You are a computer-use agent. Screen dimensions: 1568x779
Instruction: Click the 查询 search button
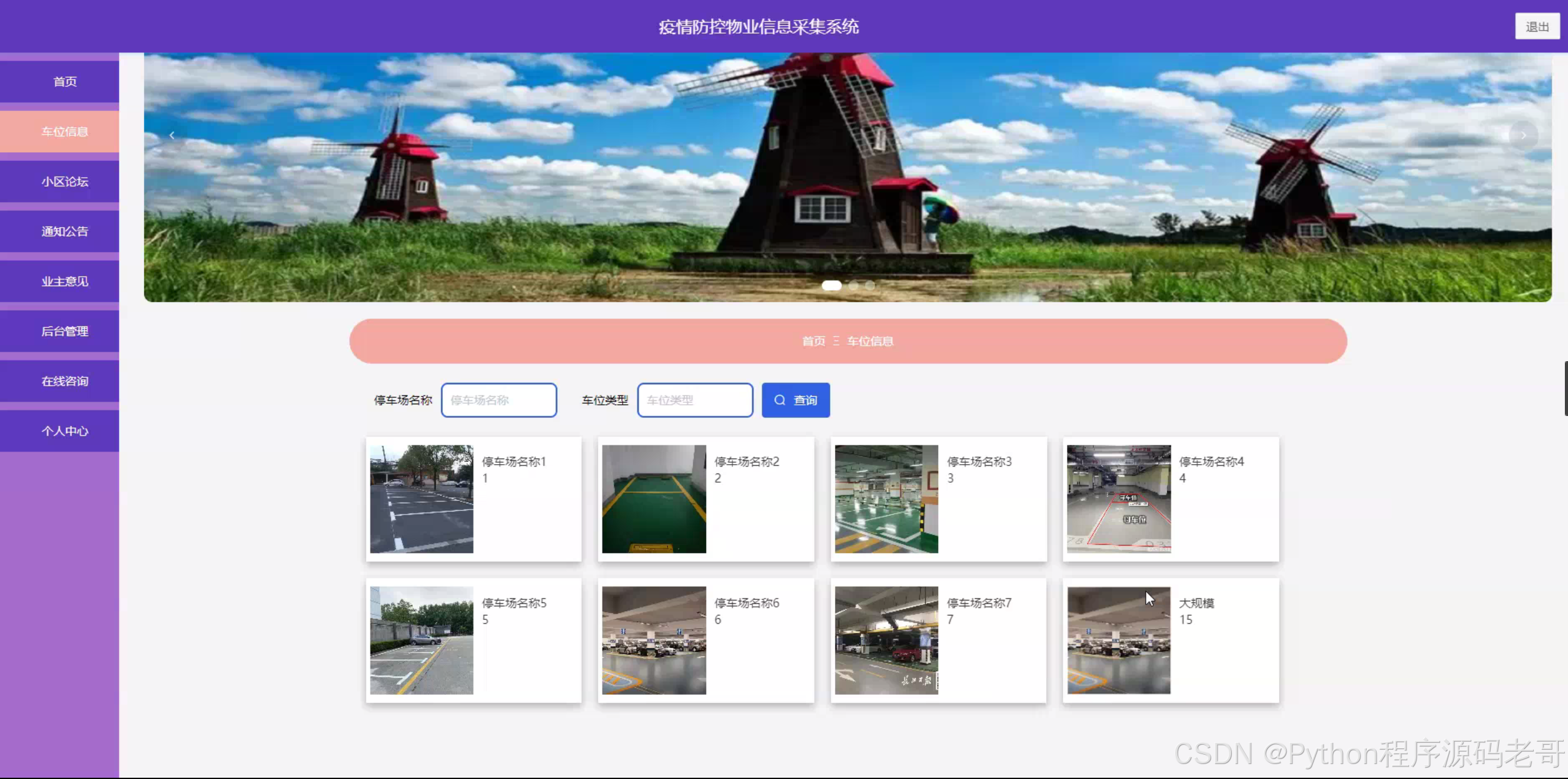click(795, 400)
